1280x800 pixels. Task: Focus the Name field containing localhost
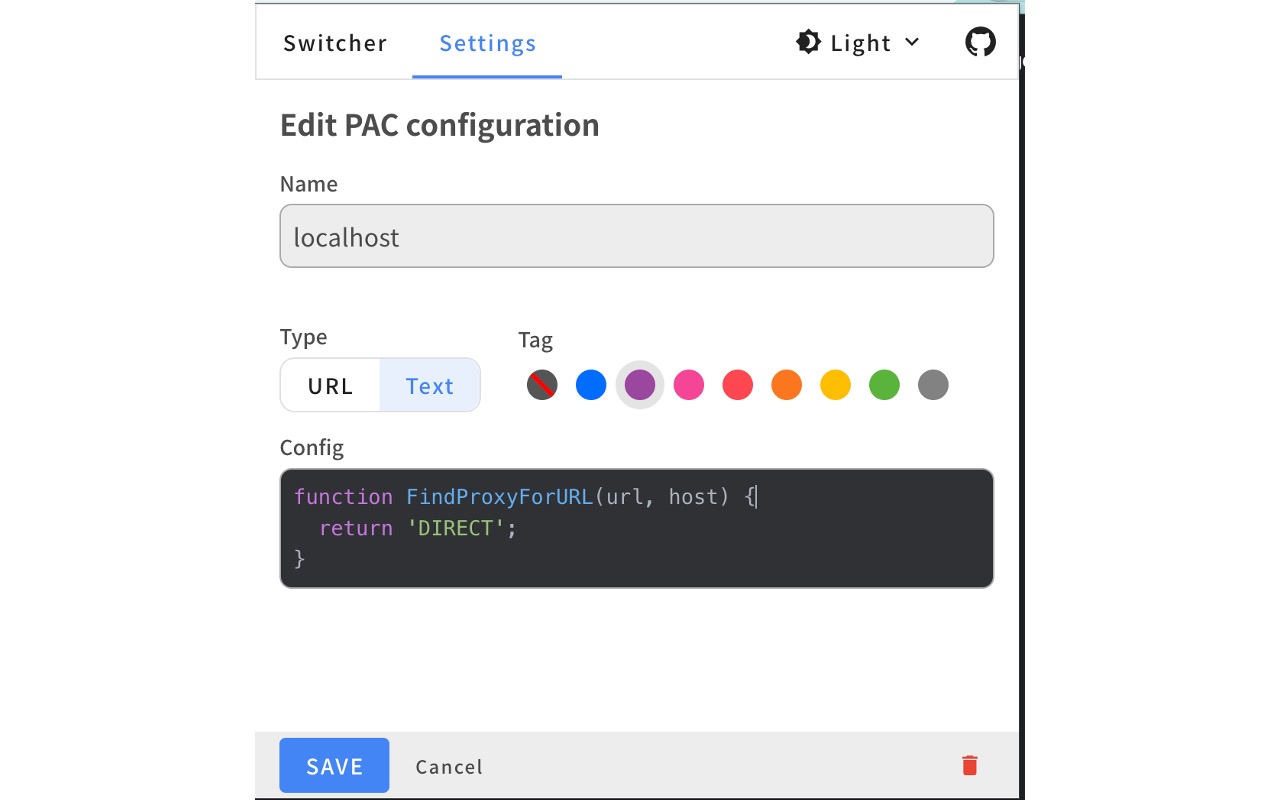point(636,237)
